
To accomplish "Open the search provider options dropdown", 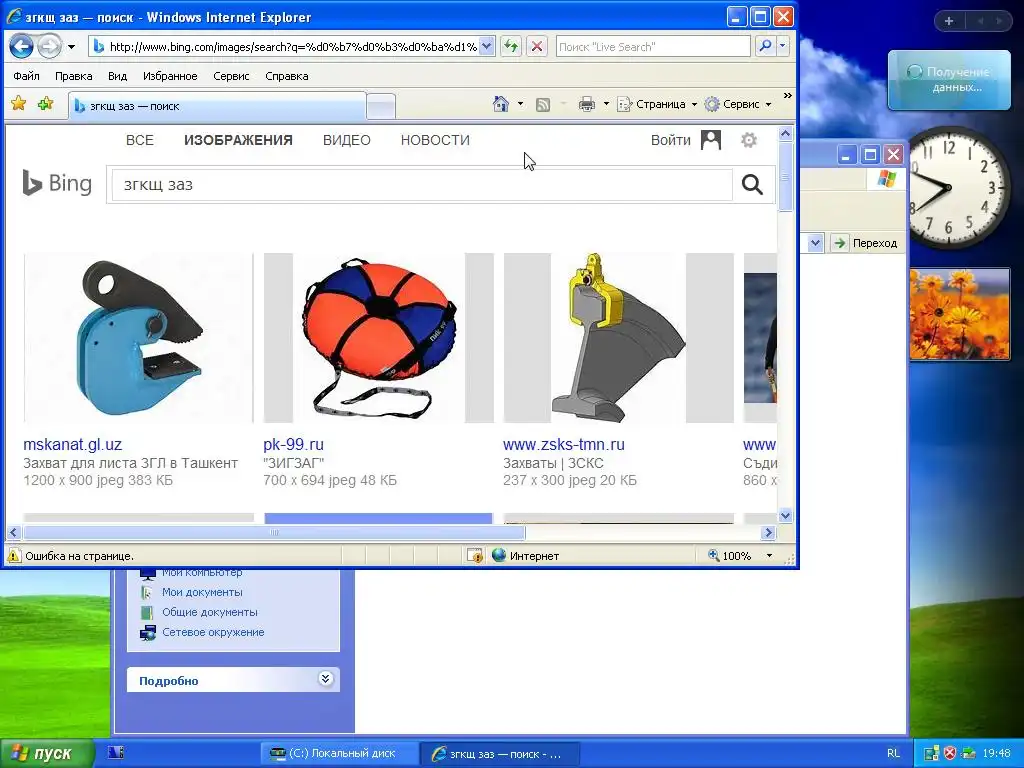I will 782,46.
